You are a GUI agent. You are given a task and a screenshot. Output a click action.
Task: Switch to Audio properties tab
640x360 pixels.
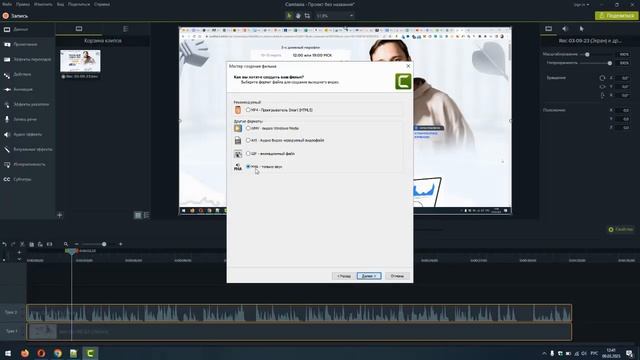[x=565, y=29]
